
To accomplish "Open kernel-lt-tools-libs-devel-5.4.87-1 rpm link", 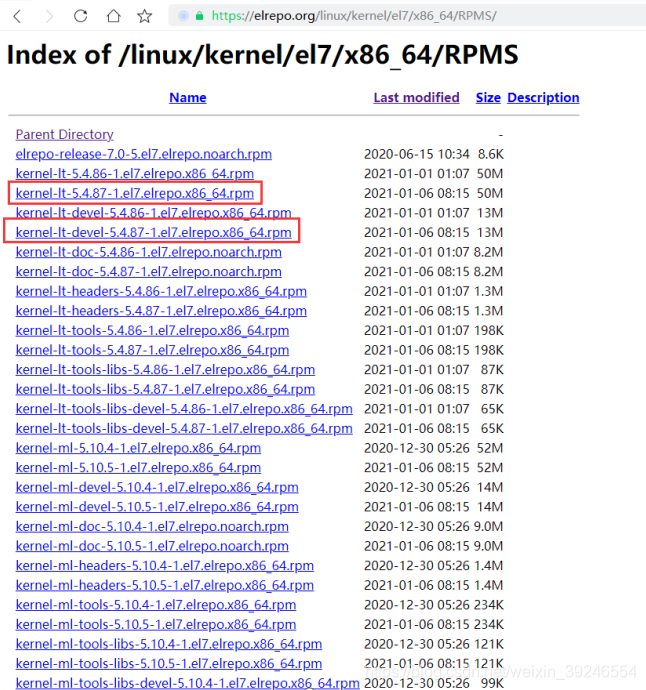I will [184, 428].
